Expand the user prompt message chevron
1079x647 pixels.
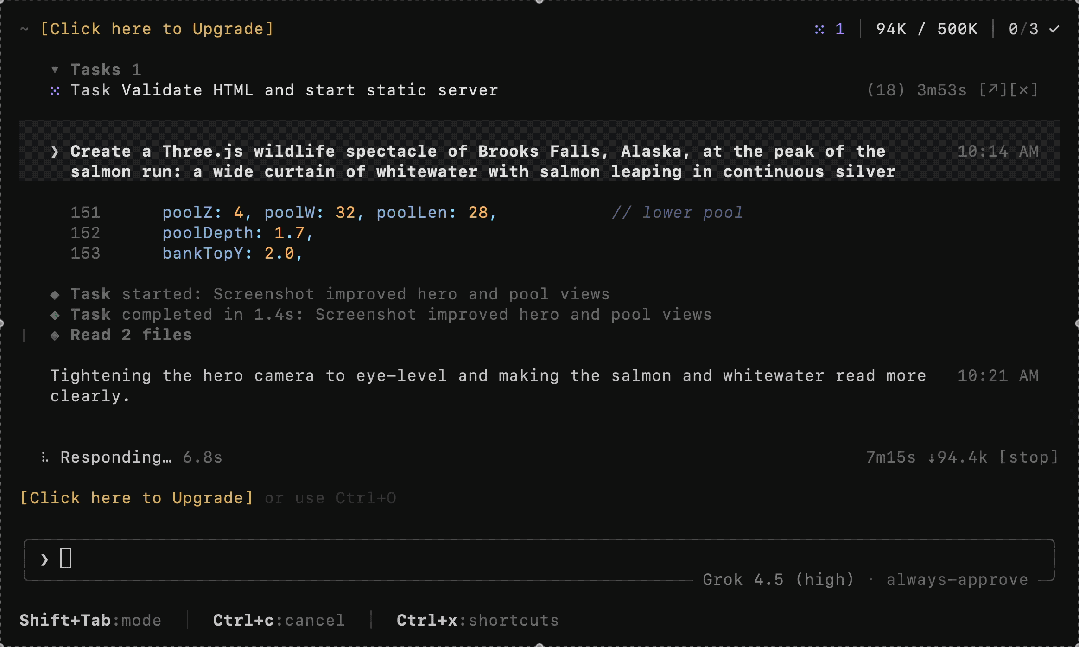click(x=54, y=152)
